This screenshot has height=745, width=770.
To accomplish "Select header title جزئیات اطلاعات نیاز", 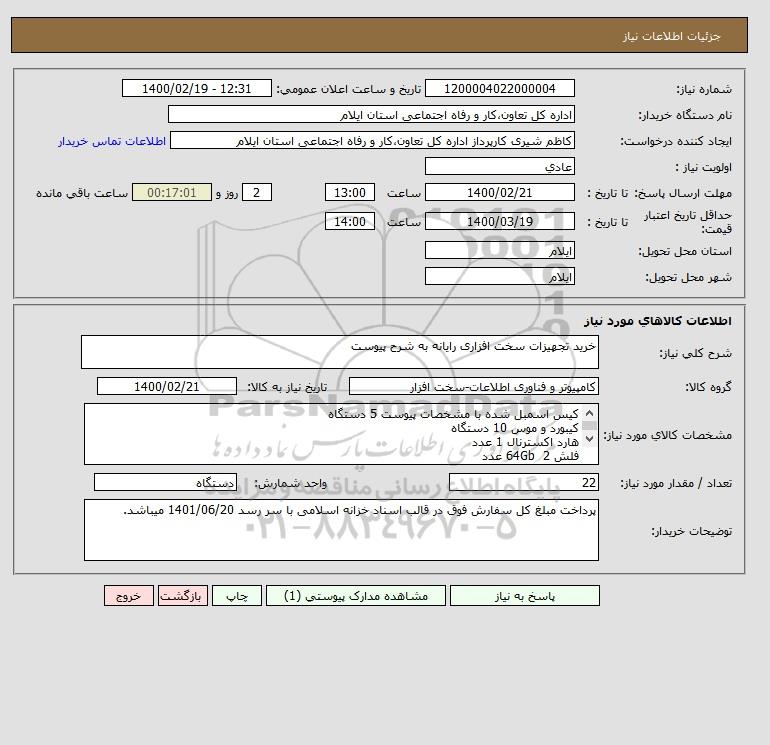I will (x=671, y=36).
